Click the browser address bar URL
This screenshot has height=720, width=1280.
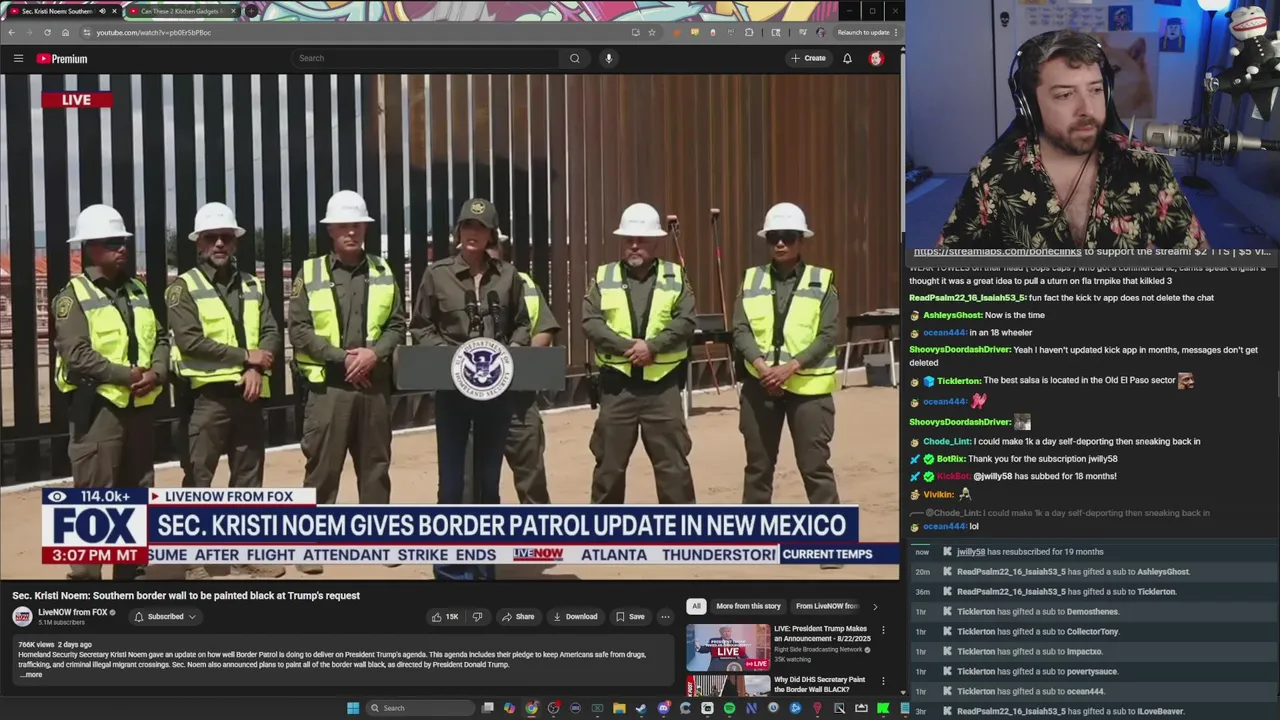153,32
